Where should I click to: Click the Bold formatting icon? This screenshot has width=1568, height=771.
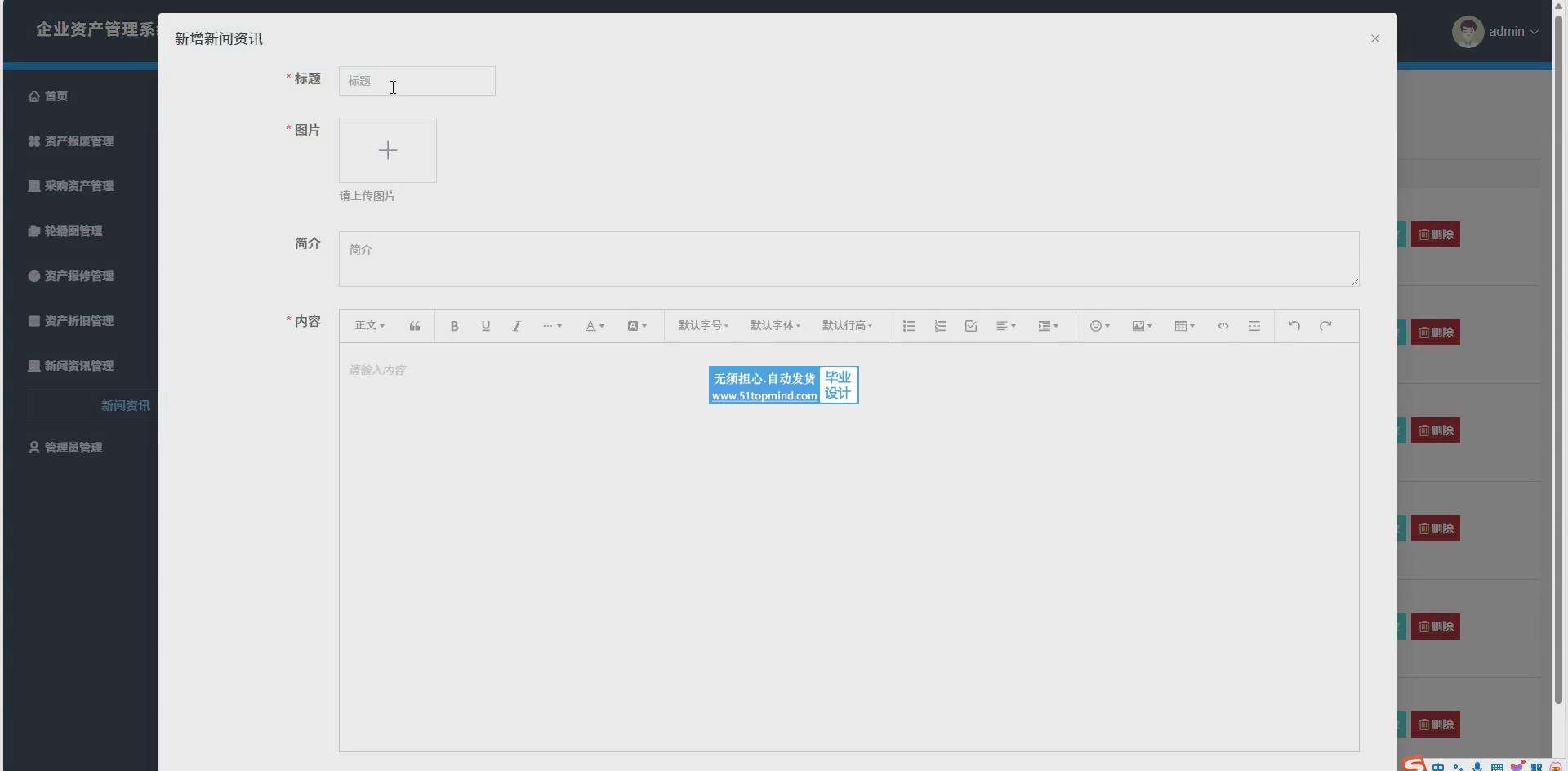tap(454, 326)
